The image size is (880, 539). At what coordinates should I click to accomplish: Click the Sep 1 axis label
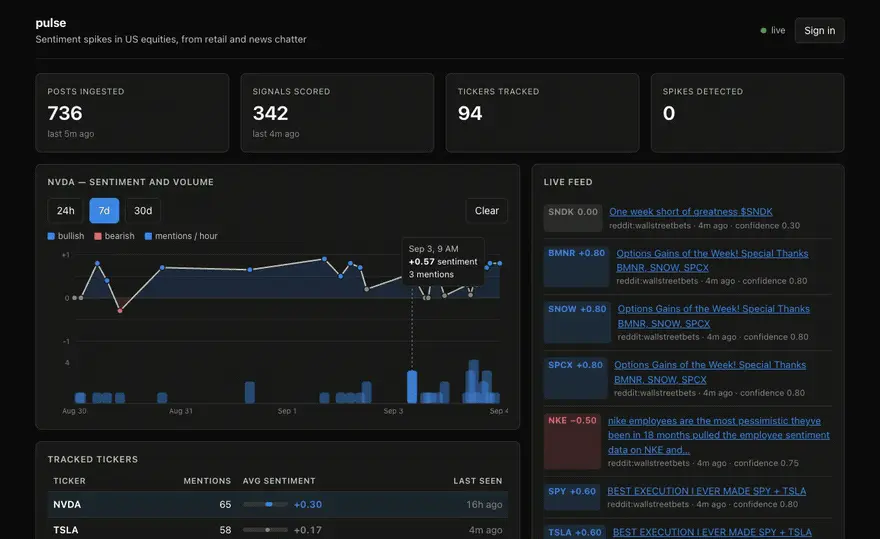(287, 411)
